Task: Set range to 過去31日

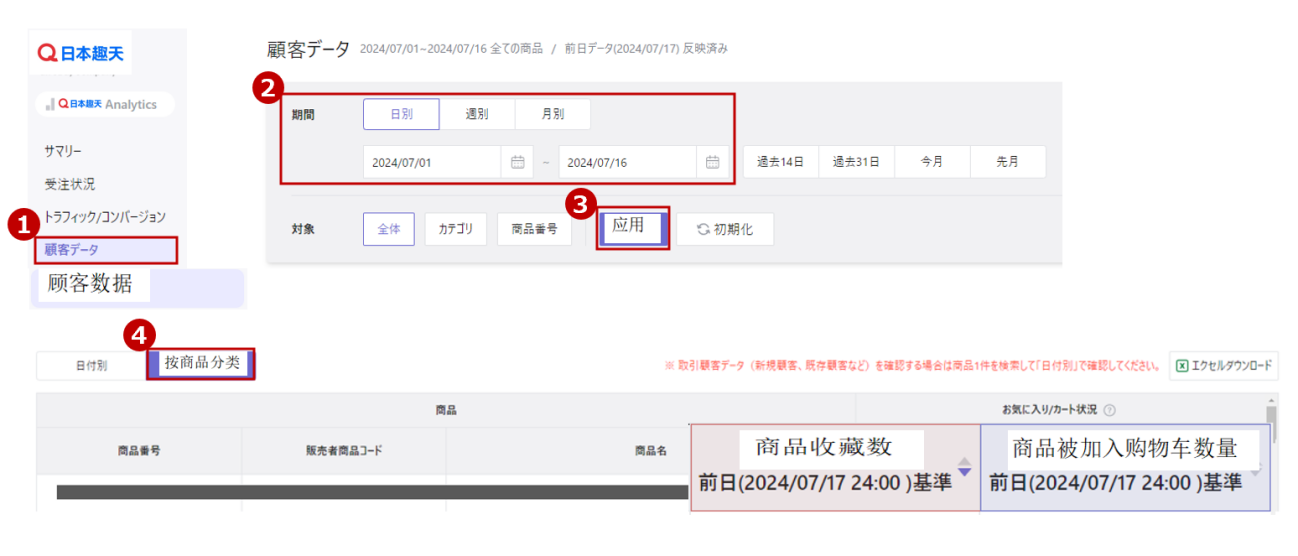Action: pyautogui.click(x=856, y=162)
